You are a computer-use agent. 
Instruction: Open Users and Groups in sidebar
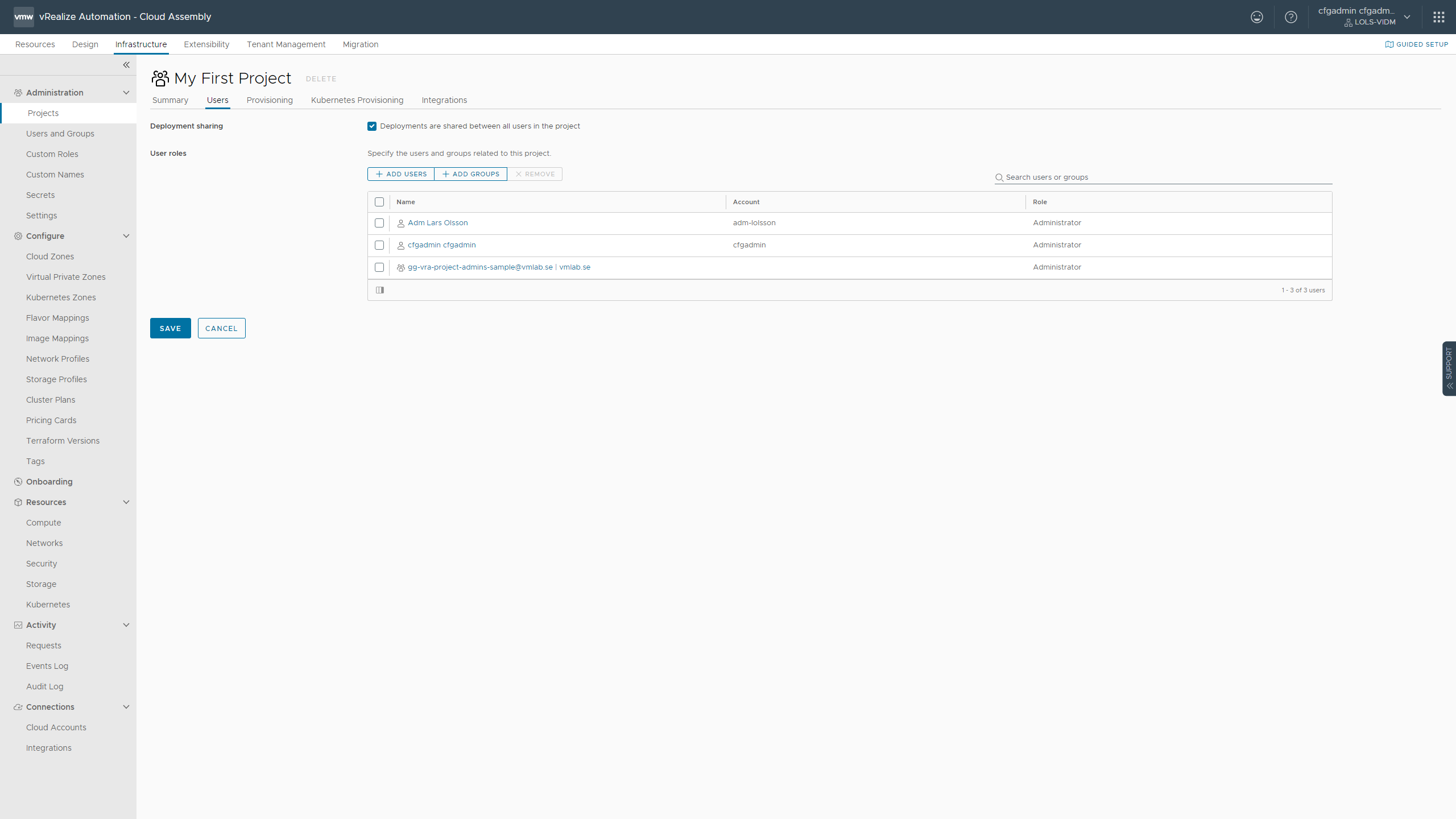coord(60,134)
